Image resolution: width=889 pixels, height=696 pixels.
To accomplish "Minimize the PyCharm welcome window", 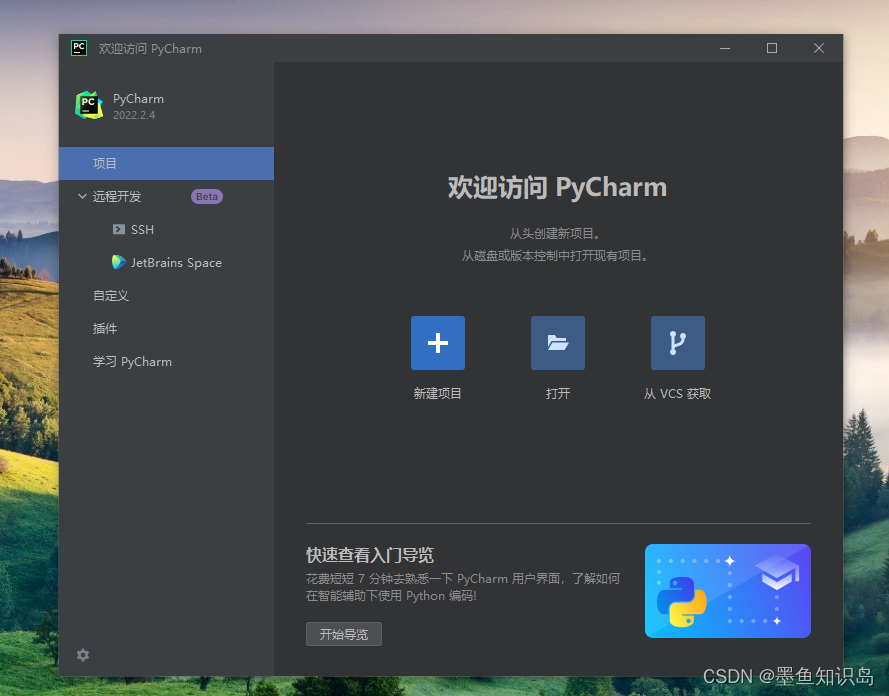I will [725, 48].
